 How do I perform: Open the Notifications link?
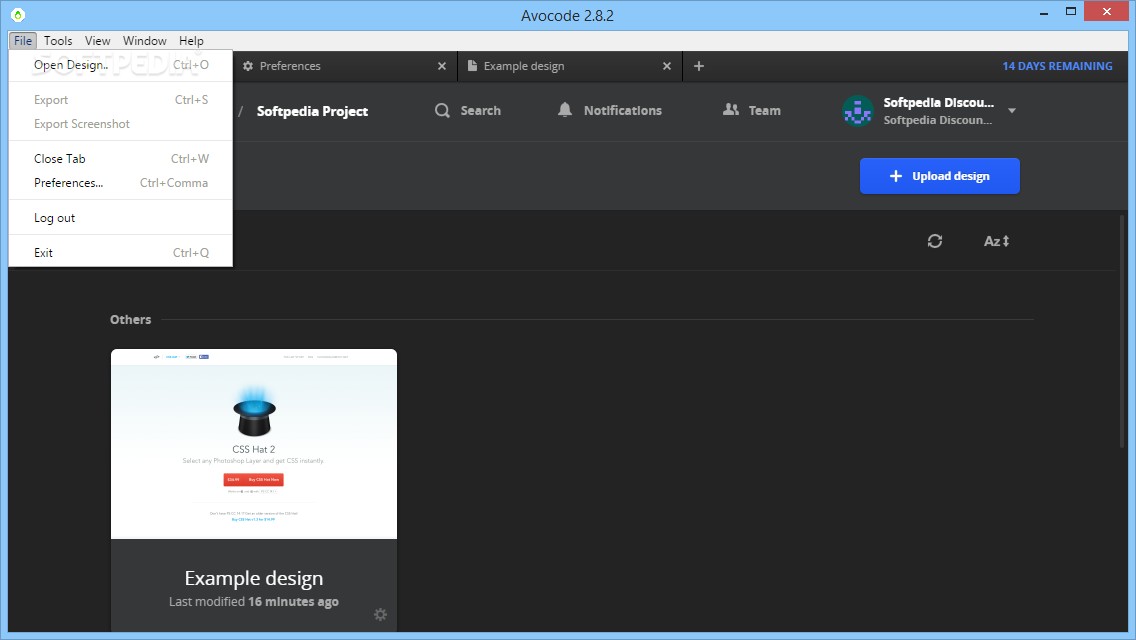click(622, 111)
